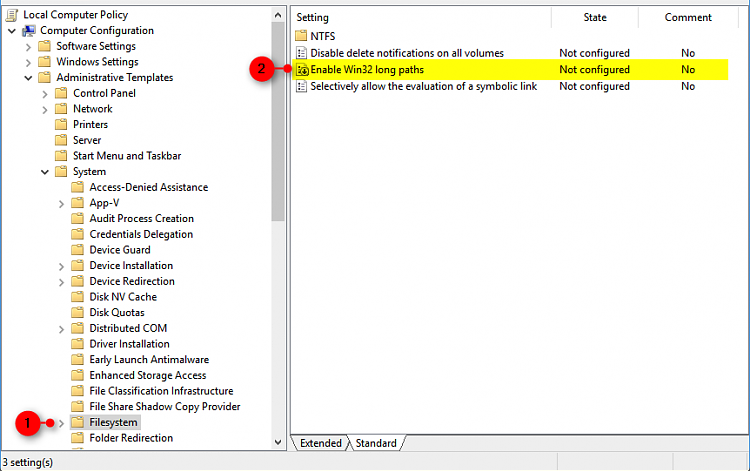Click the App-V folder icon
Screen dimensions: 750x471
(x=77, y=203)
